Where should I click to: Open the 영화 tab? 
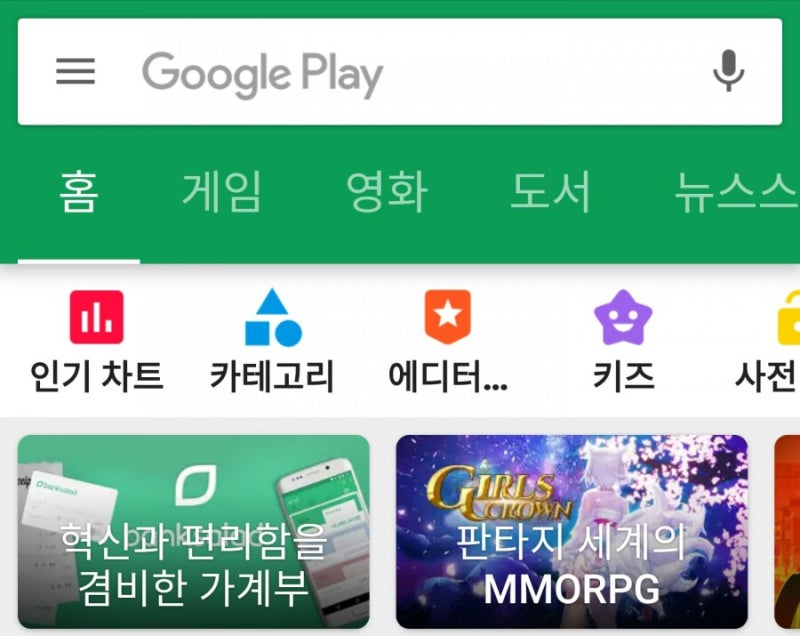click(386, 192)
